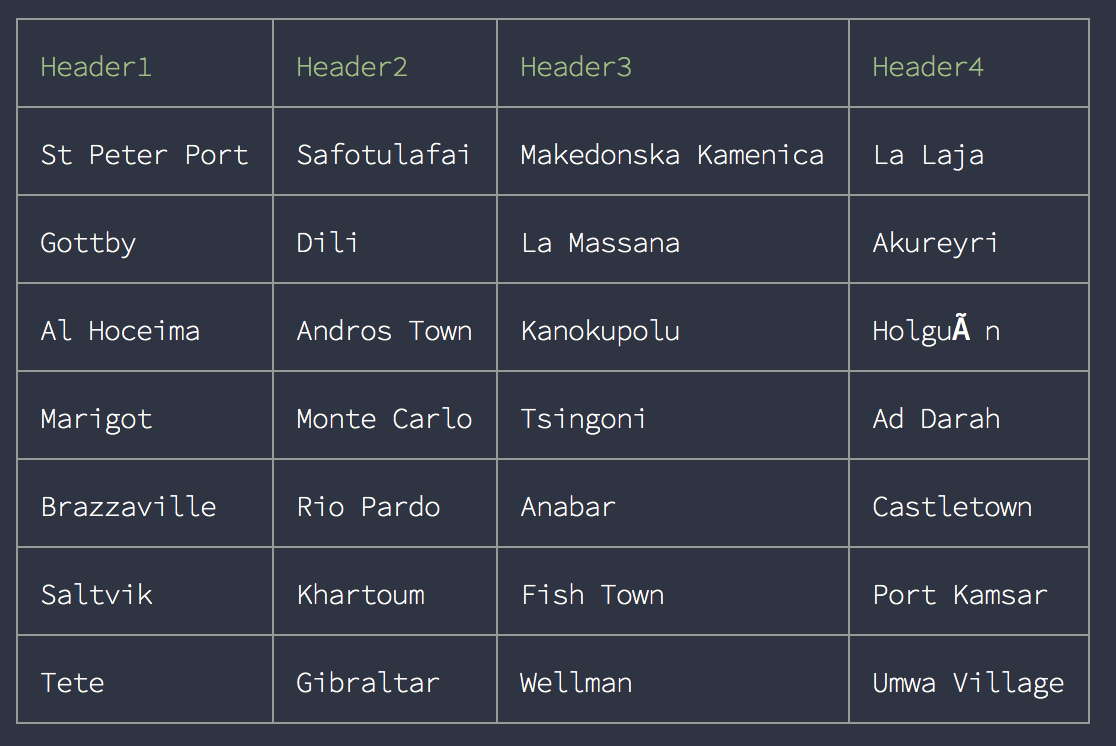1116x746 pixels.
Task: Click the Andros Town cell
Action: pyautogui.click(x=385, y=327)
